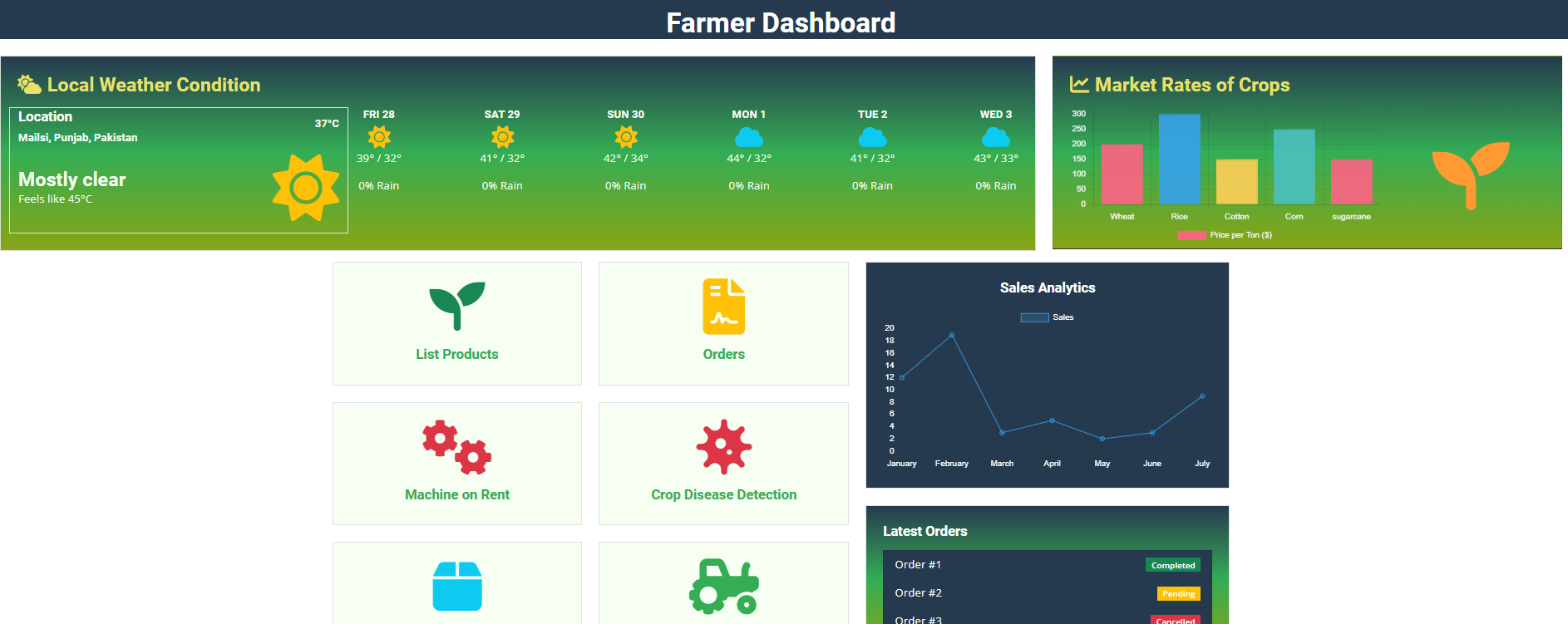Screen dimensions: 1568x624
Task: Open the Crop Disease Detection link
Action: click(x=723, y=494)
